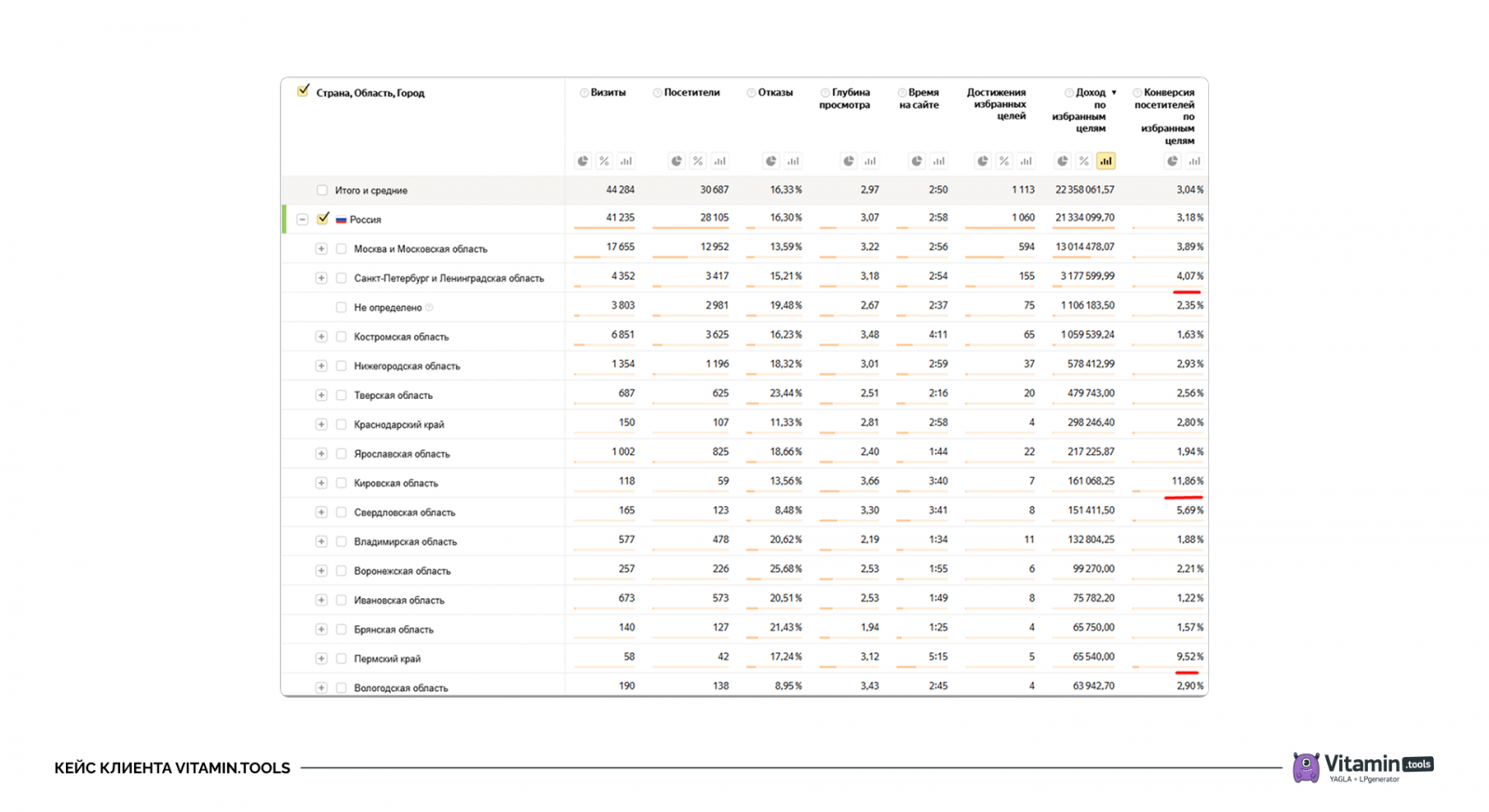Expand Москва и Московская область row
This screenshot has width=1489, height=812.
(321, 249)
